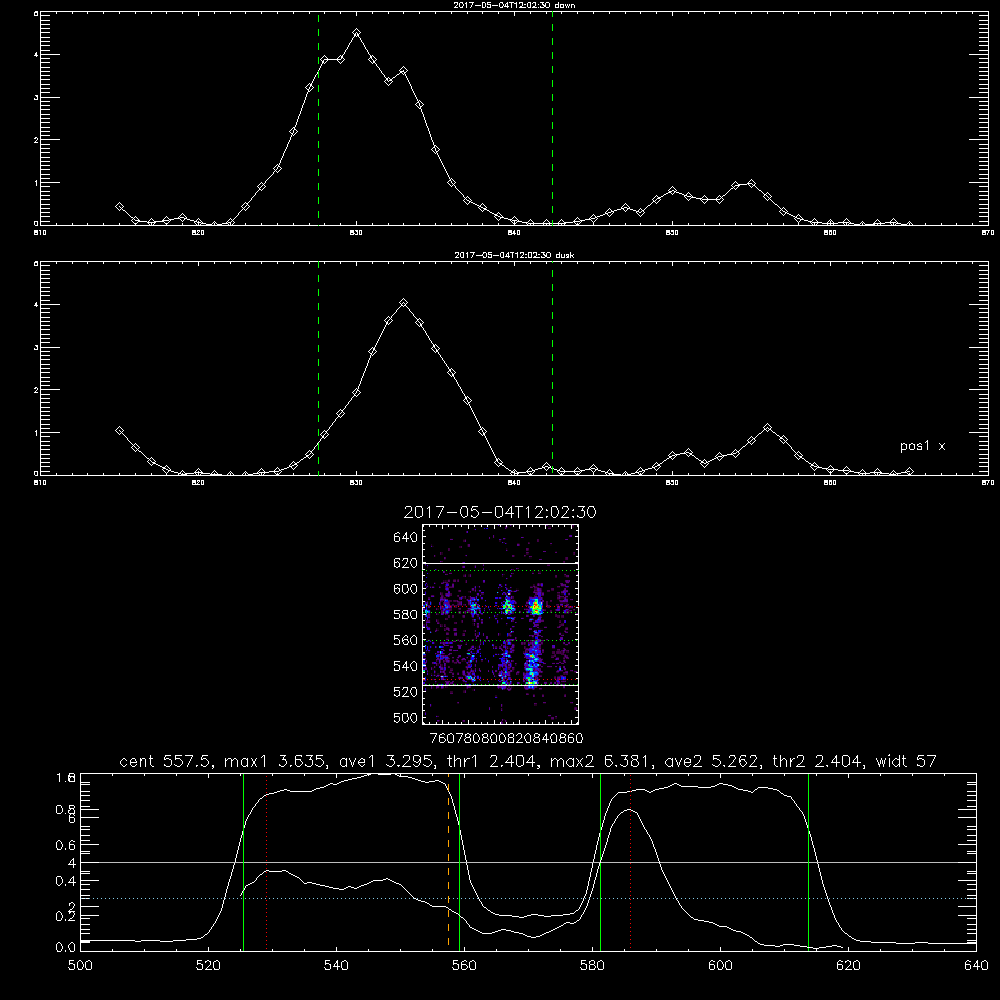Click the "560" x-axis label of the bottom plot

[x=464, y=966]
